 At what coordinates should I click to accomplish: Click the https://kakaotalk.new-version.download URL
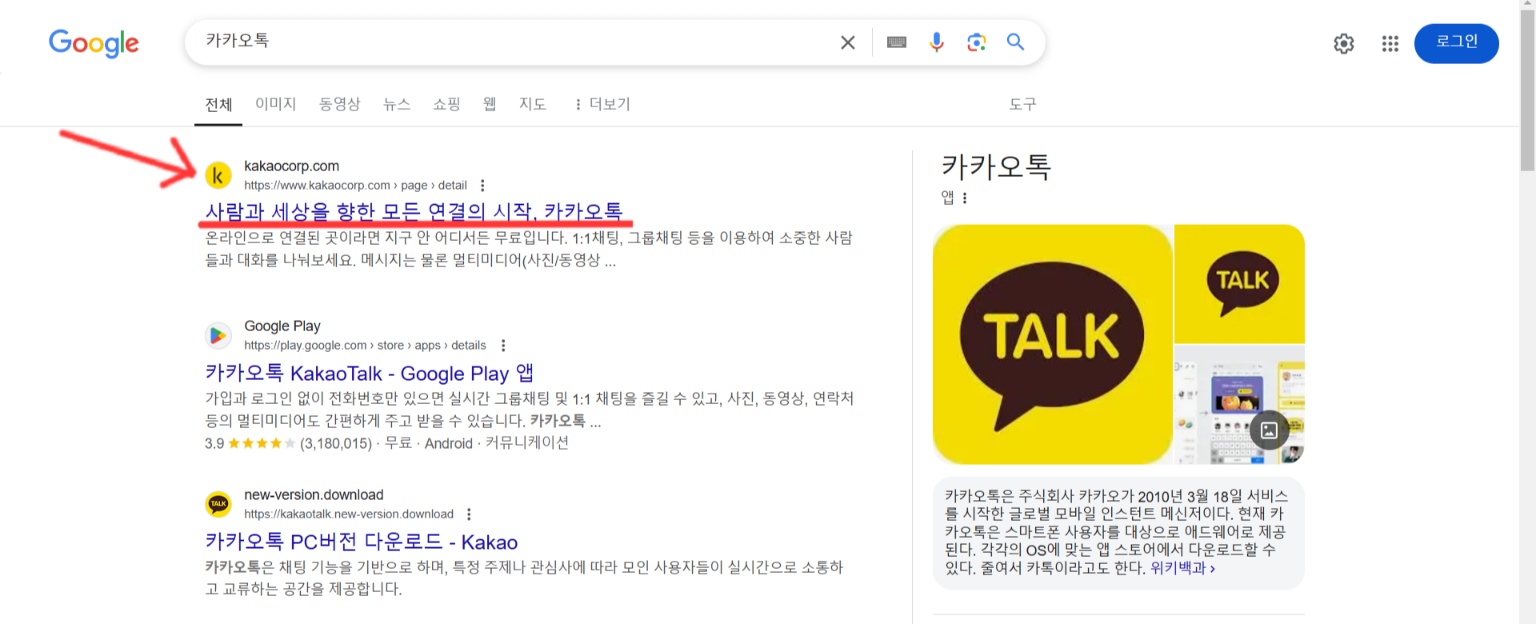pyautogui.click(x=349, y=514)
